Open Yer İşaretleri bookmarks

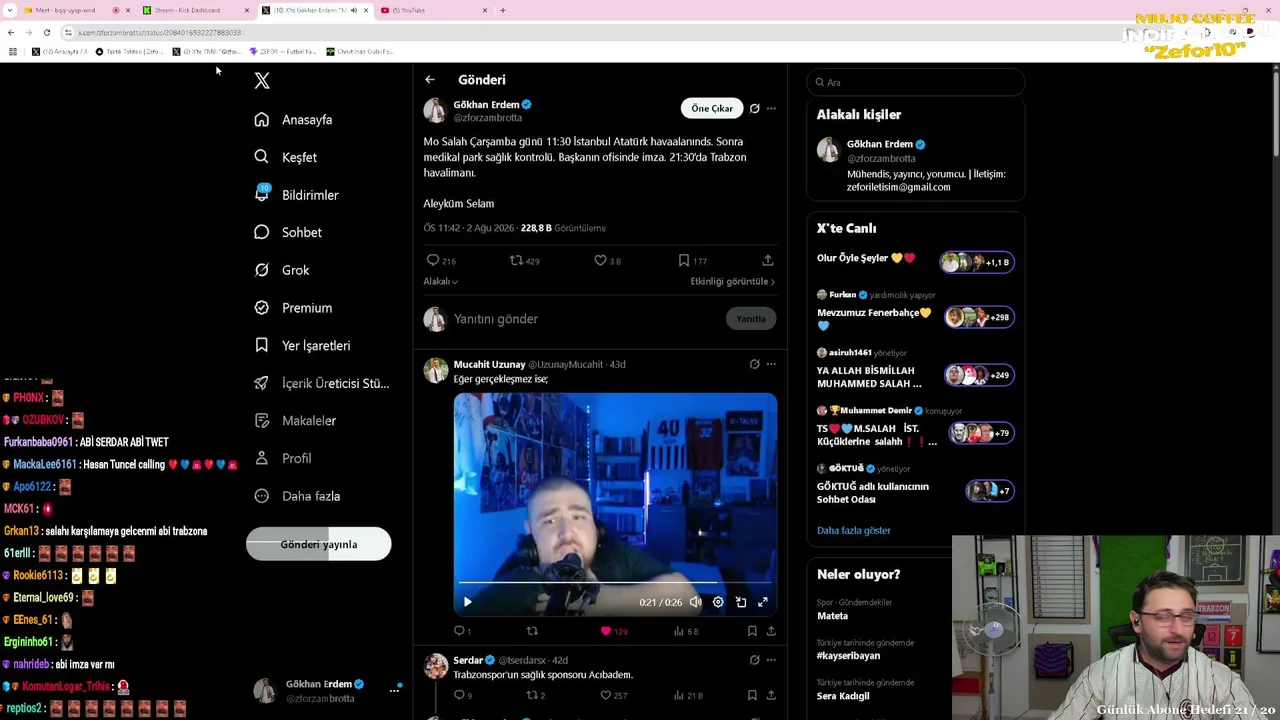click(302, 345)
